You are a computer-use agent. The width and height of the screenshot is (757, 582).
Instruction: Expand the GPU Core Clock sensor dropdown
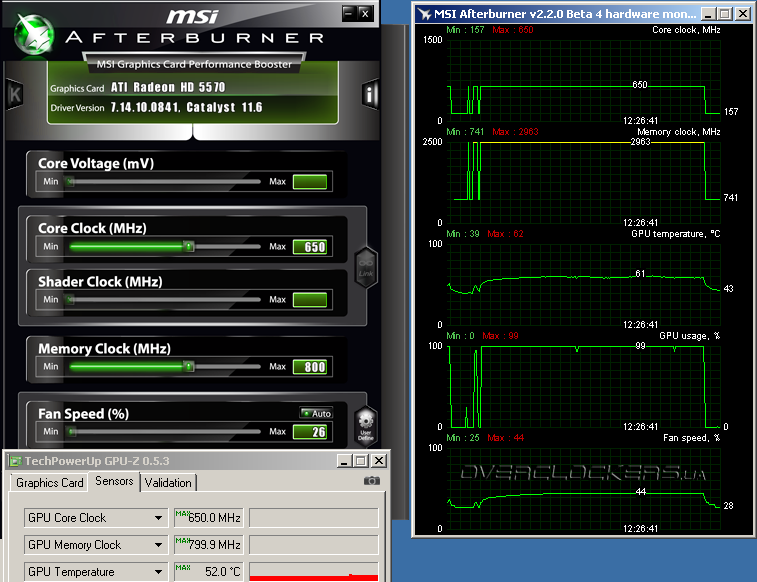158,518
